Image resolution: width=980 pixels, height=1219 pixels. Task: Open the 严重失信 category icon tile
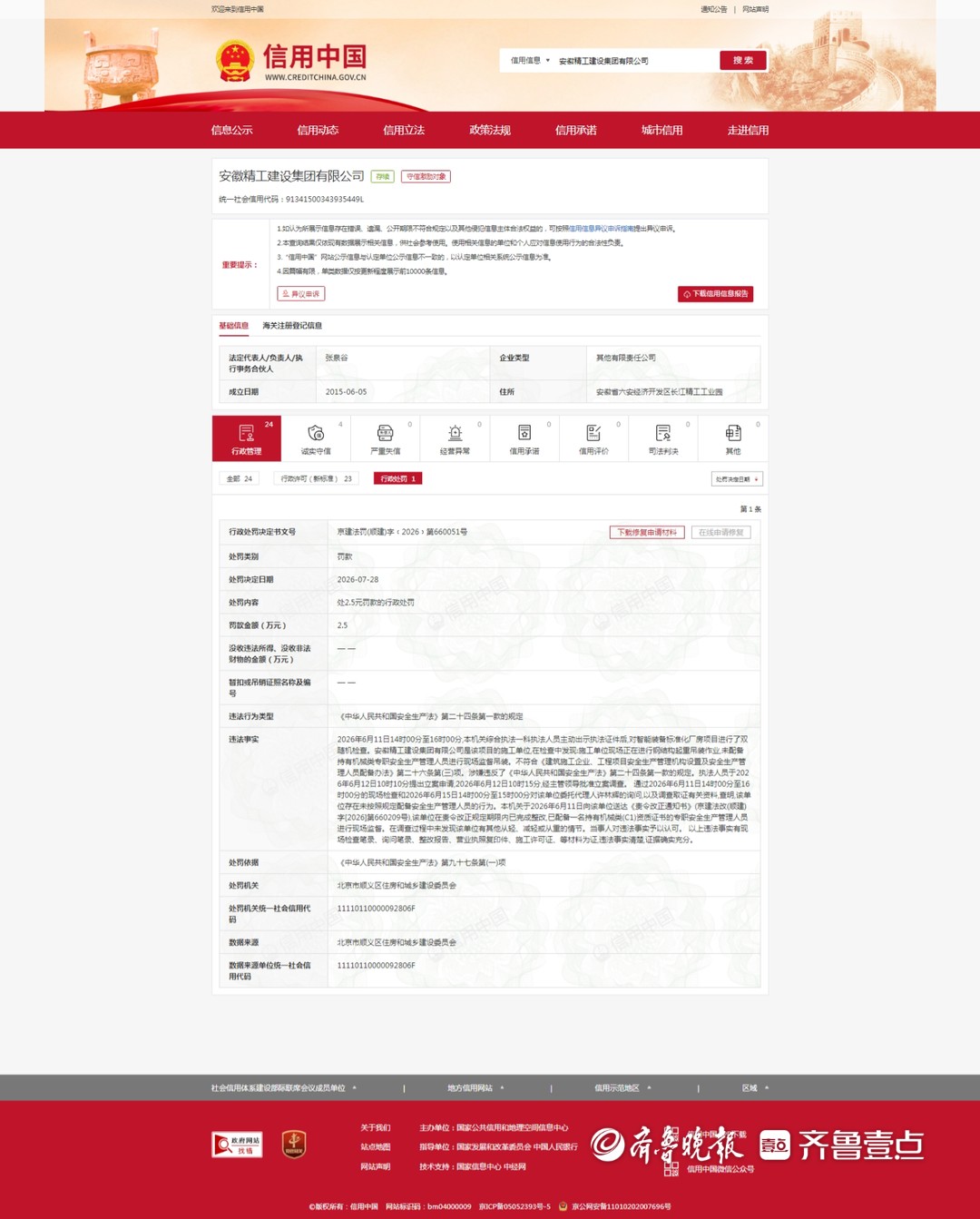[386, 438]
